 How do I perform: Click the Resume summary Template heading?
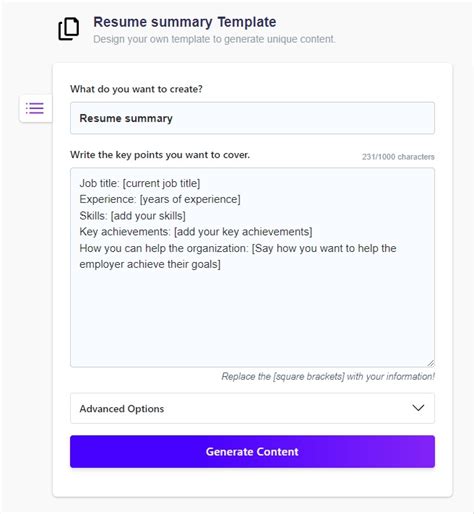[185, 22]
